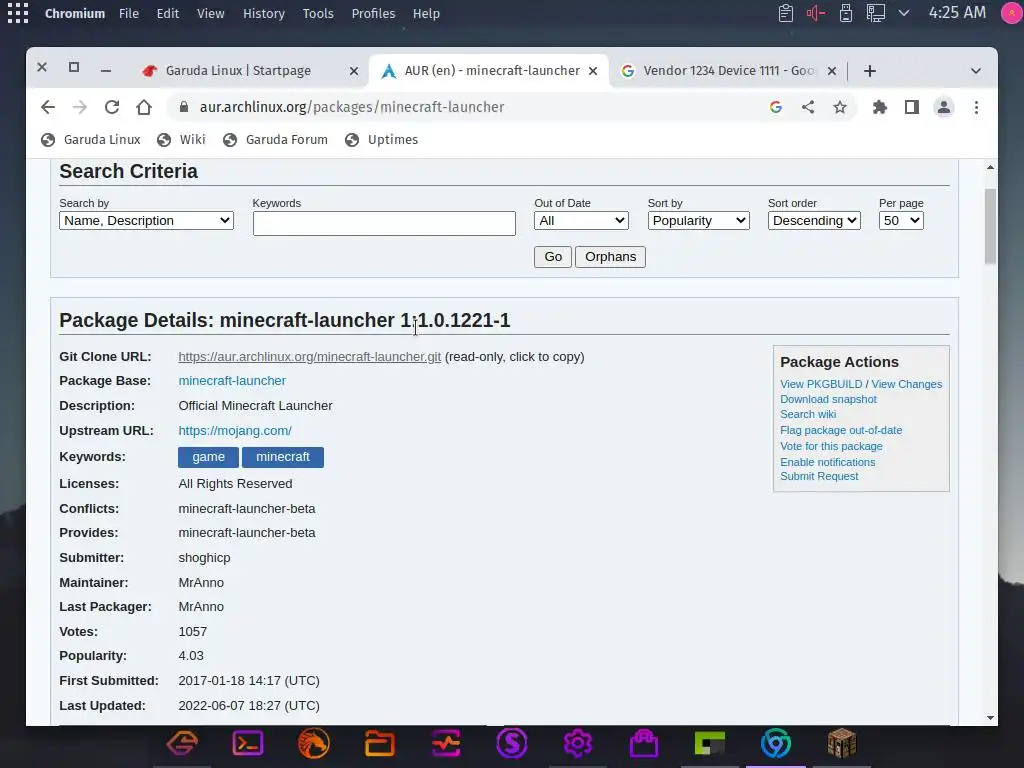
Task: Click Search wiki link
Action: click(x=808, y=414)
